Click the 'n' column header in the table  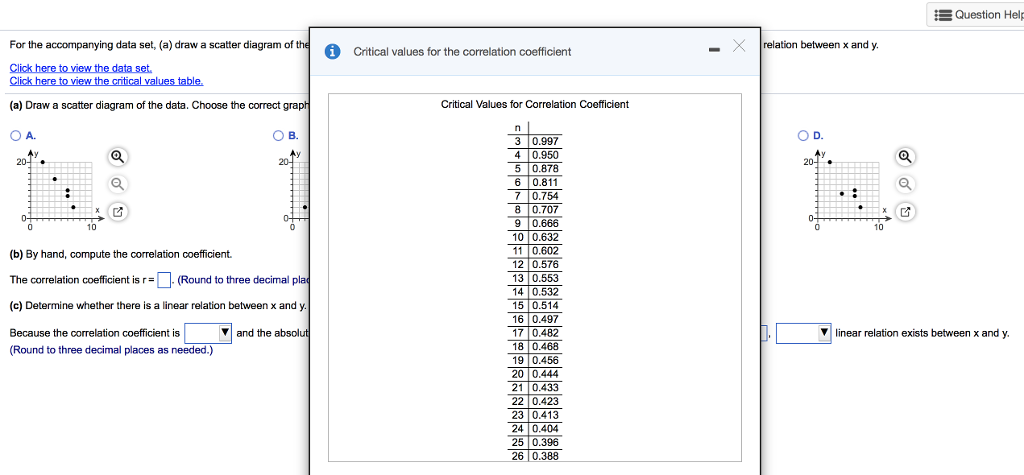[x=518, y=127]
